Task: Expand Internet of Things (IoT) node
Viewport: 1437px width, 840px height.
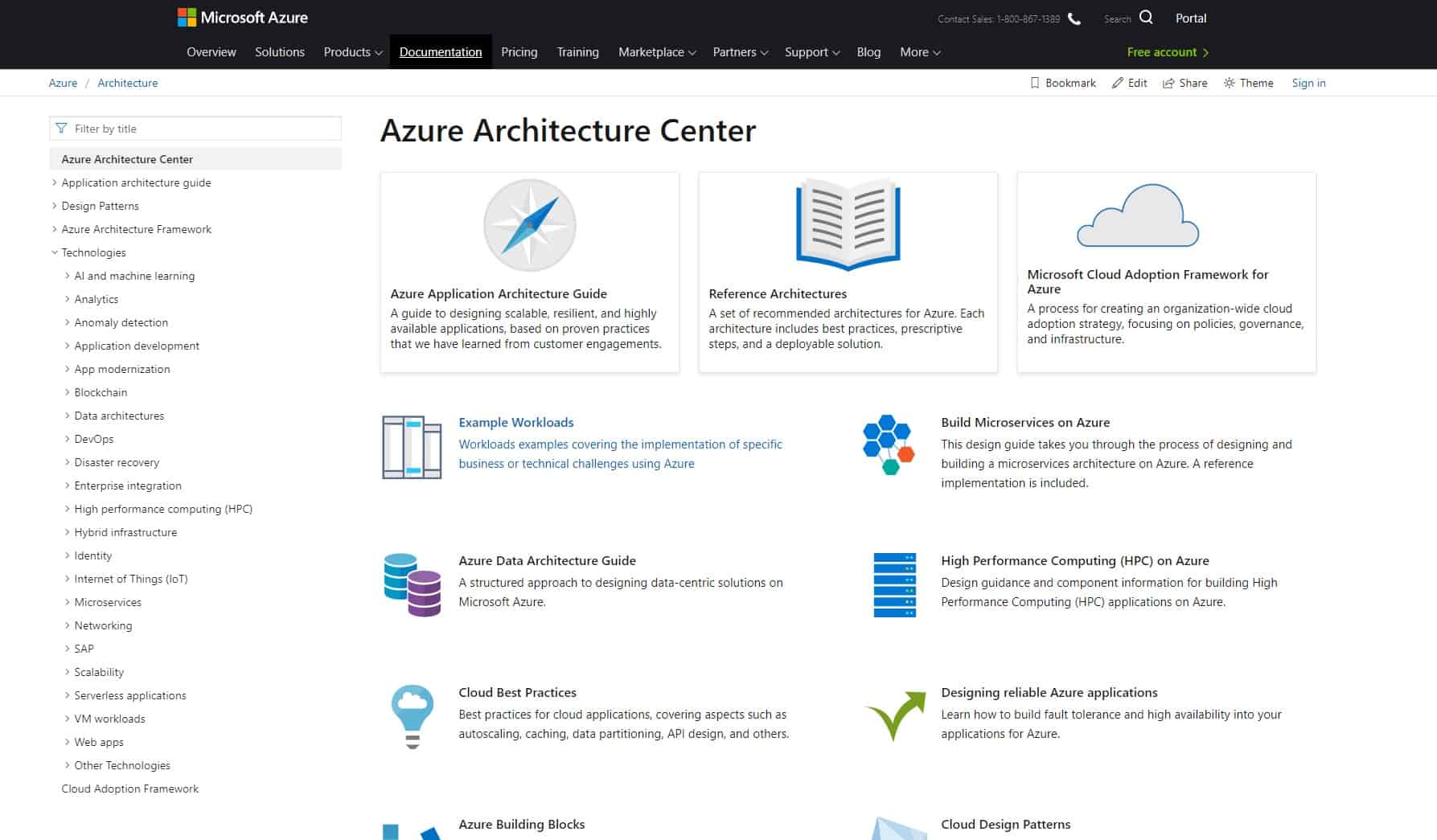Action: 68,579
